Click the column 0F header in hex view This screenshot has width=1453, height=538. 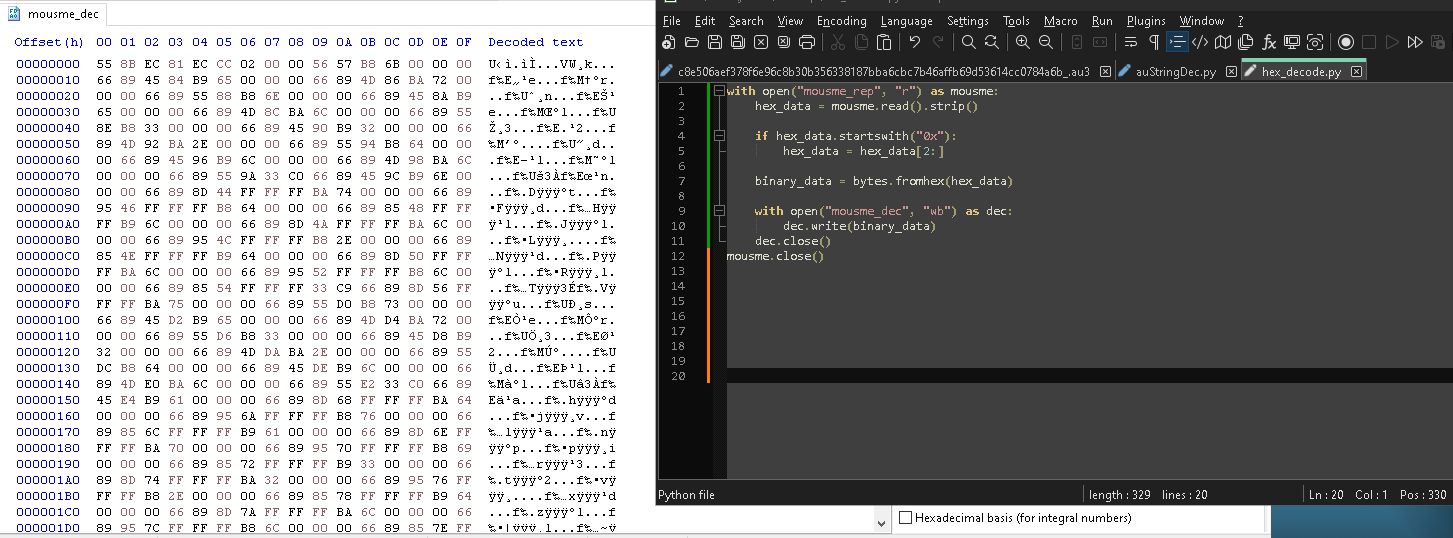[x=464, y=42]
